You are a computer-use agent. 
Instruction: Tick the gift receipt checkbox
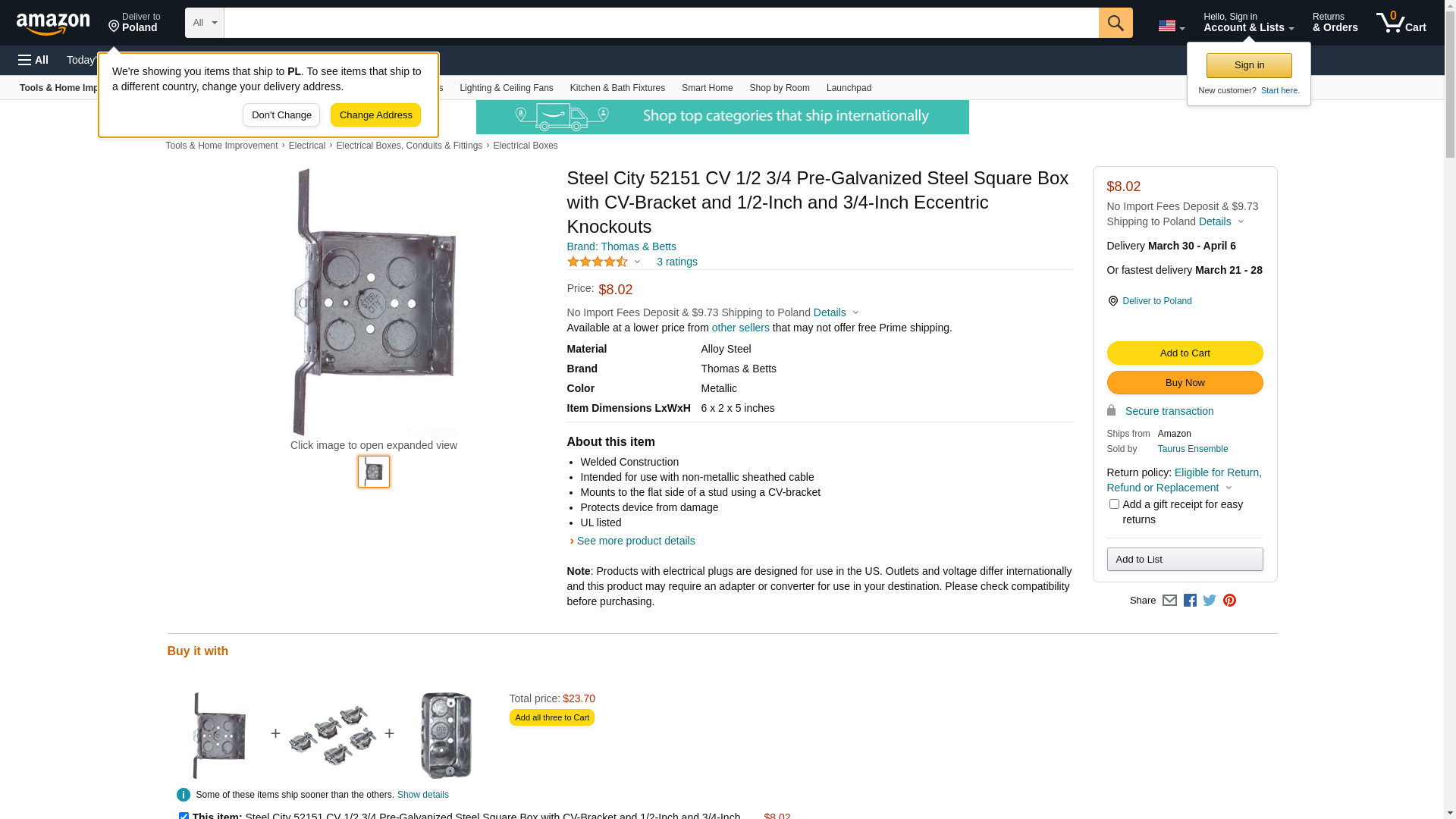pyautogui.click(x=1114, y=504)
